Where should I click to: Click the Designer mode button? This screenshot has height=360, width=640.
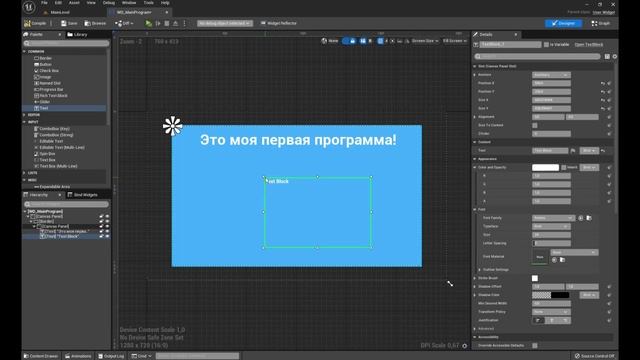click(x=563, y=24)
